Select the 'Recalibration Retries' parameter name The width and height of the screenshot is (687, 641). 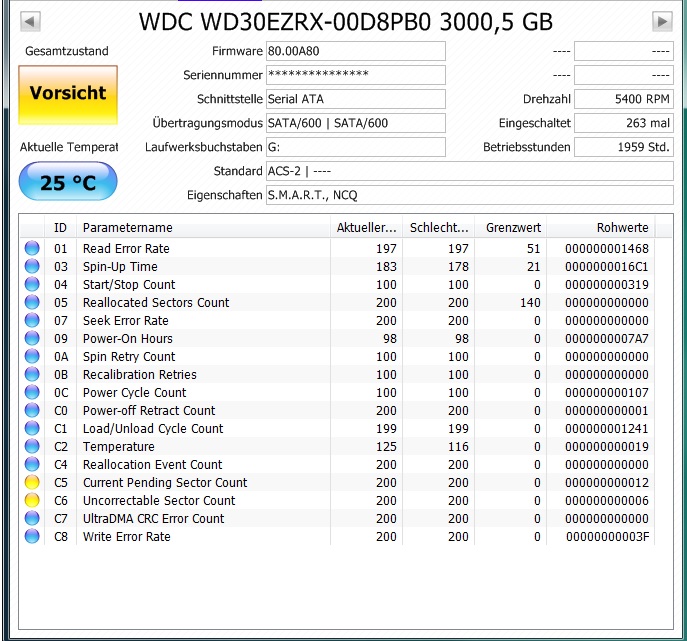point(140,375)
